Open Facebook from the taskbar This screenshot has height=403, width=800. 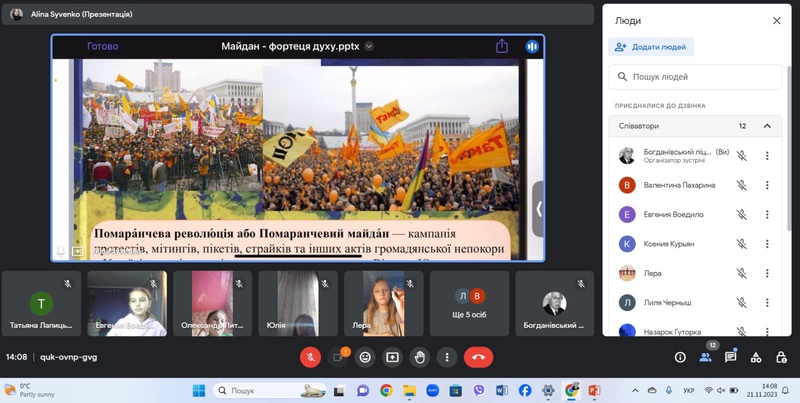(x=525, y=391)
